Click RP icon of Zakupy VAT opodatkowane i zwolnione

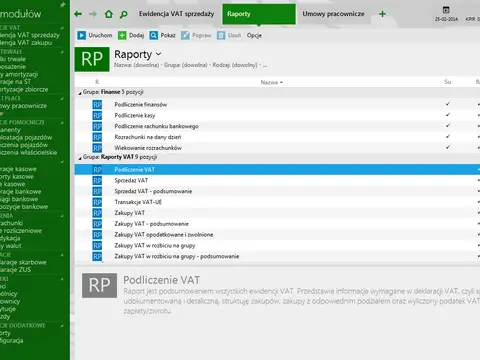[x=97, y=235]
